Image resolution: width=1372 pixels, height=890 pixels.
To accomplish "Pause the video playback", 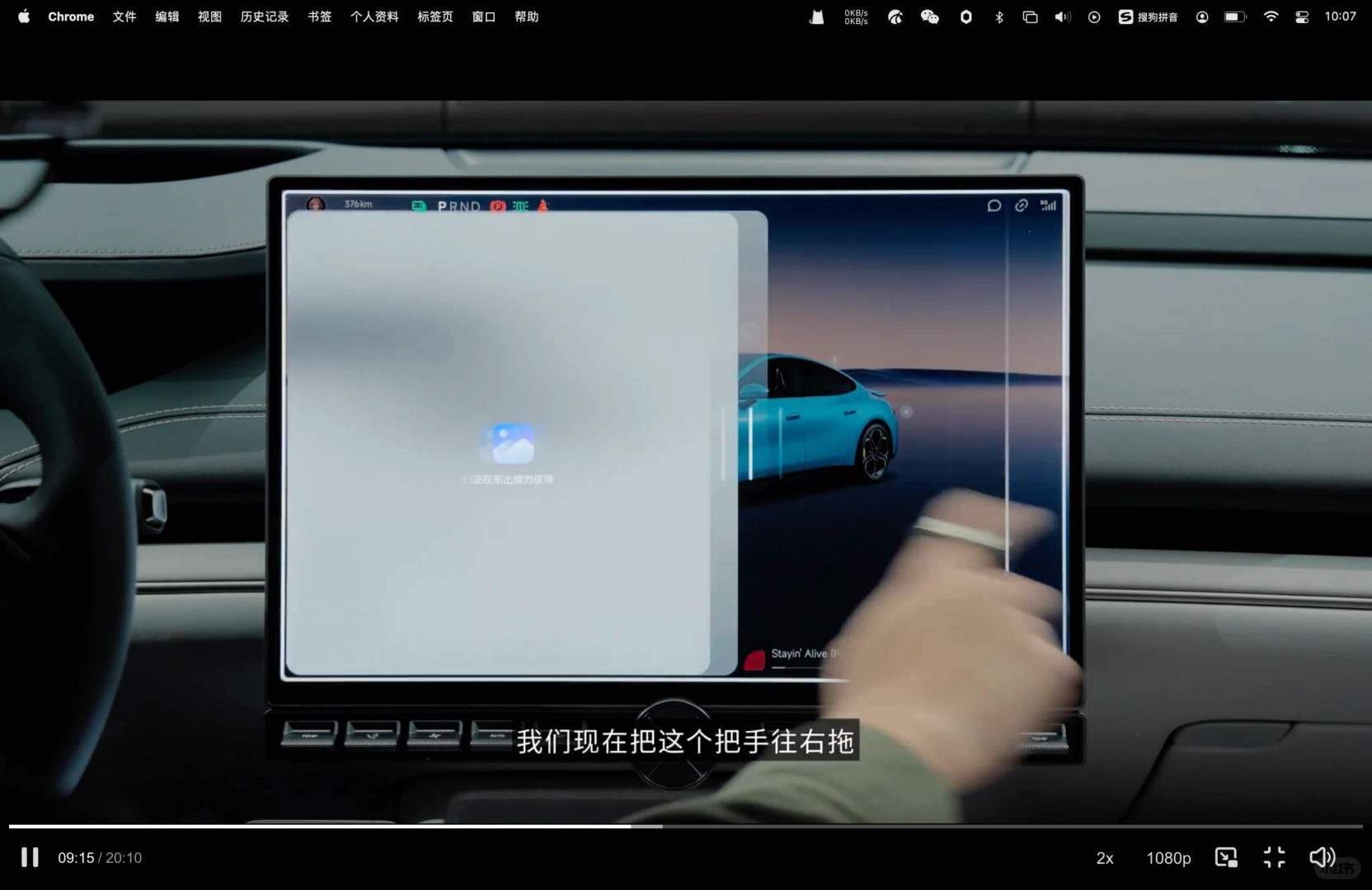I will click(x=30, y=857).
